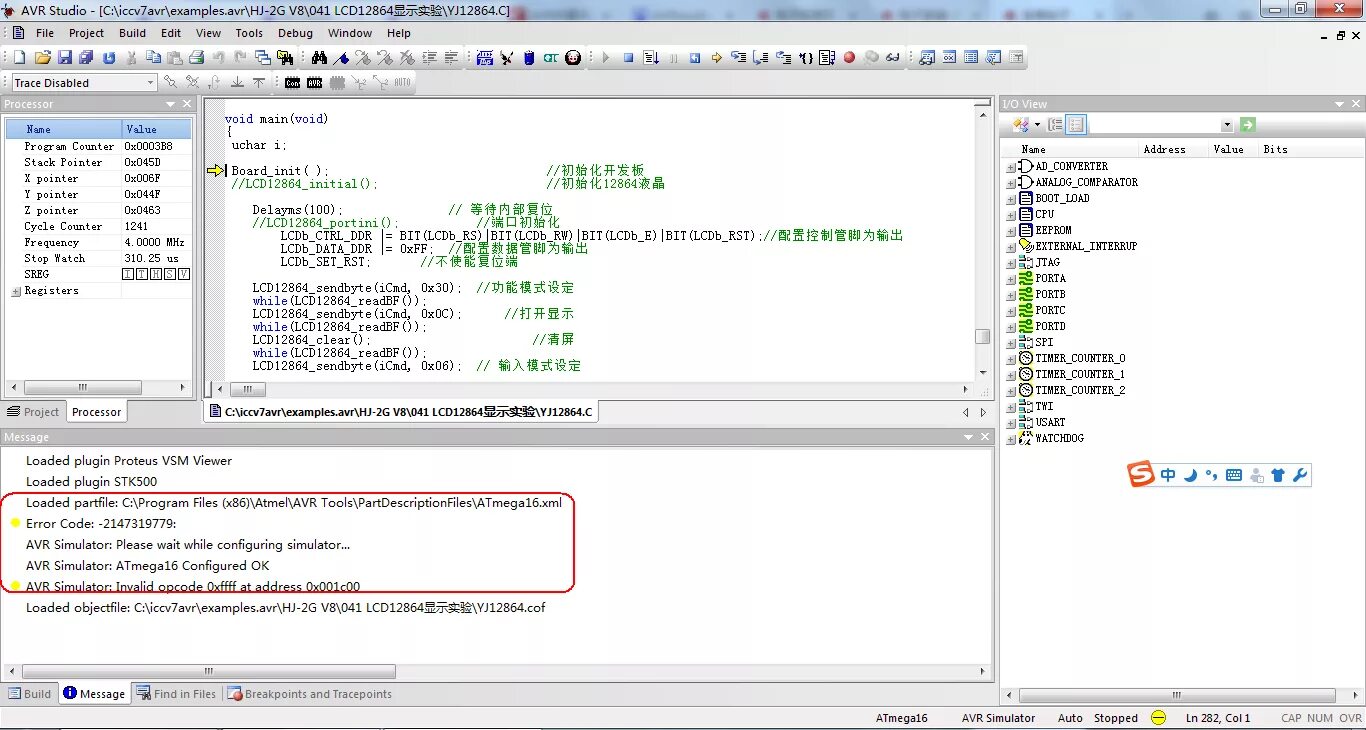Open Find with the binoculars icon
1366x730 pixels.
(319, 57)
